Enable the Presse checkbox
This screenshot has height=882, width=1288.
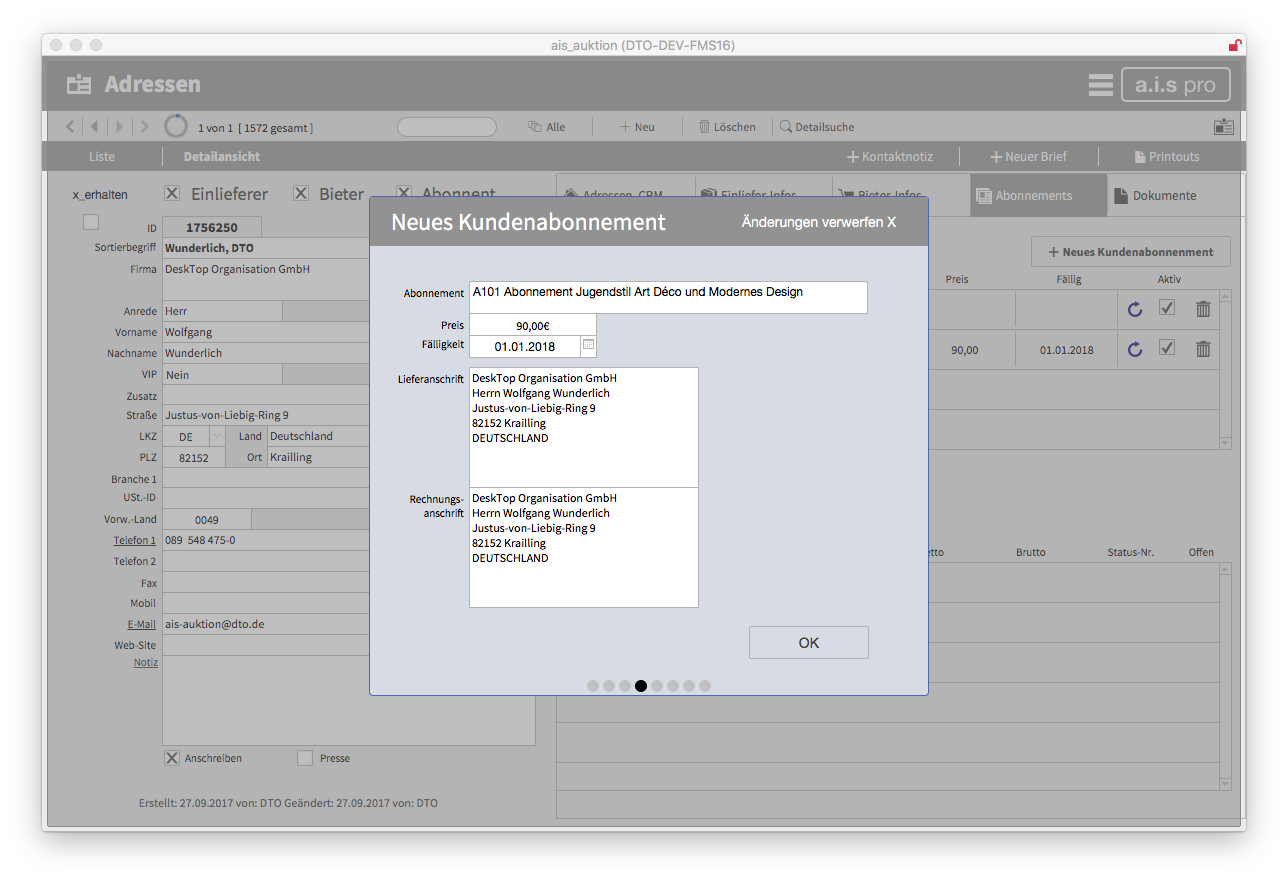click(x=305, y=758)
